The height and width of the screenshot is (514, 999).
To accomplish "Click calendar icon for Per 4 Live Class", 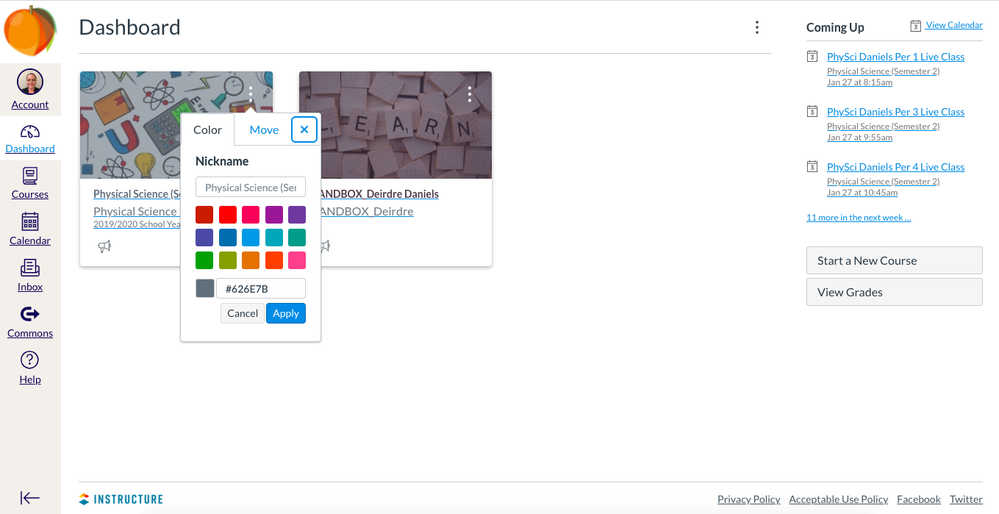I will 812,166.
